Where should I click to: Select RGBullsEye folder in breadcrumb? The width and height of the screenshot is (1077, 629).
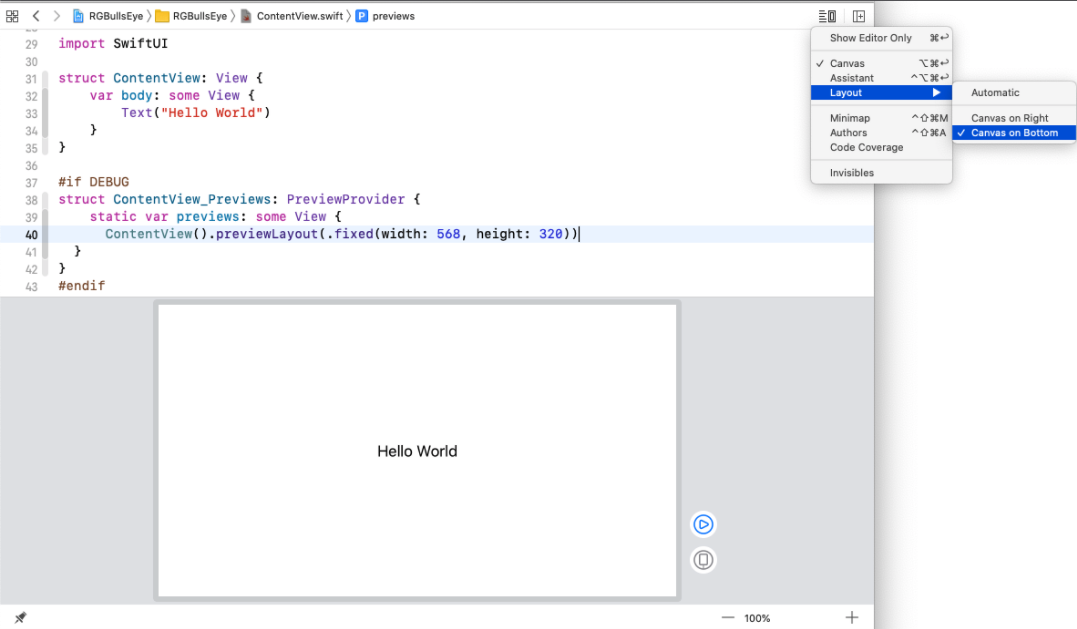192,16
